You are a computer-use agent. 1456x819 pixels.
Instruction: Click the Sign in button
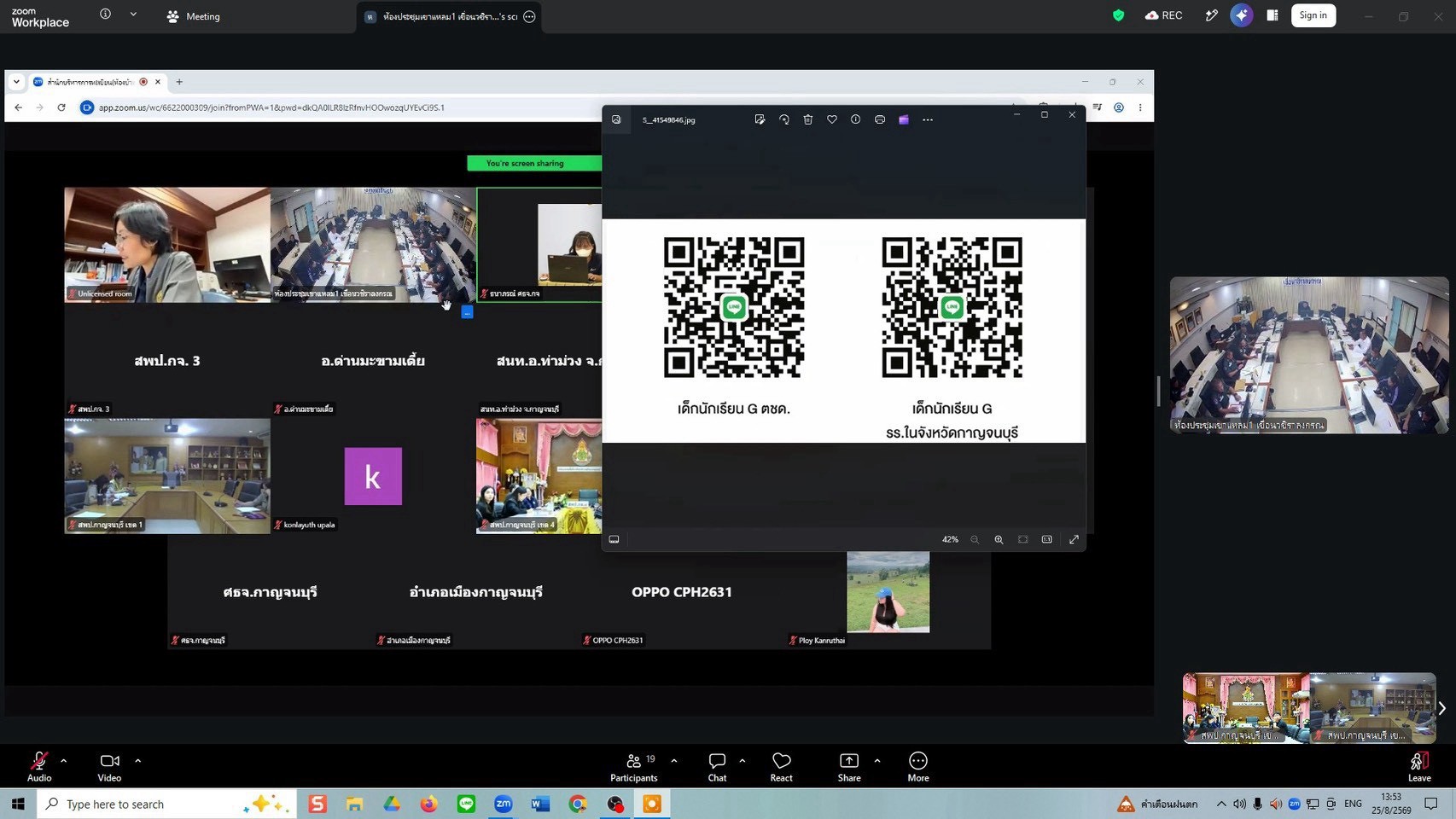[1313, 15]
